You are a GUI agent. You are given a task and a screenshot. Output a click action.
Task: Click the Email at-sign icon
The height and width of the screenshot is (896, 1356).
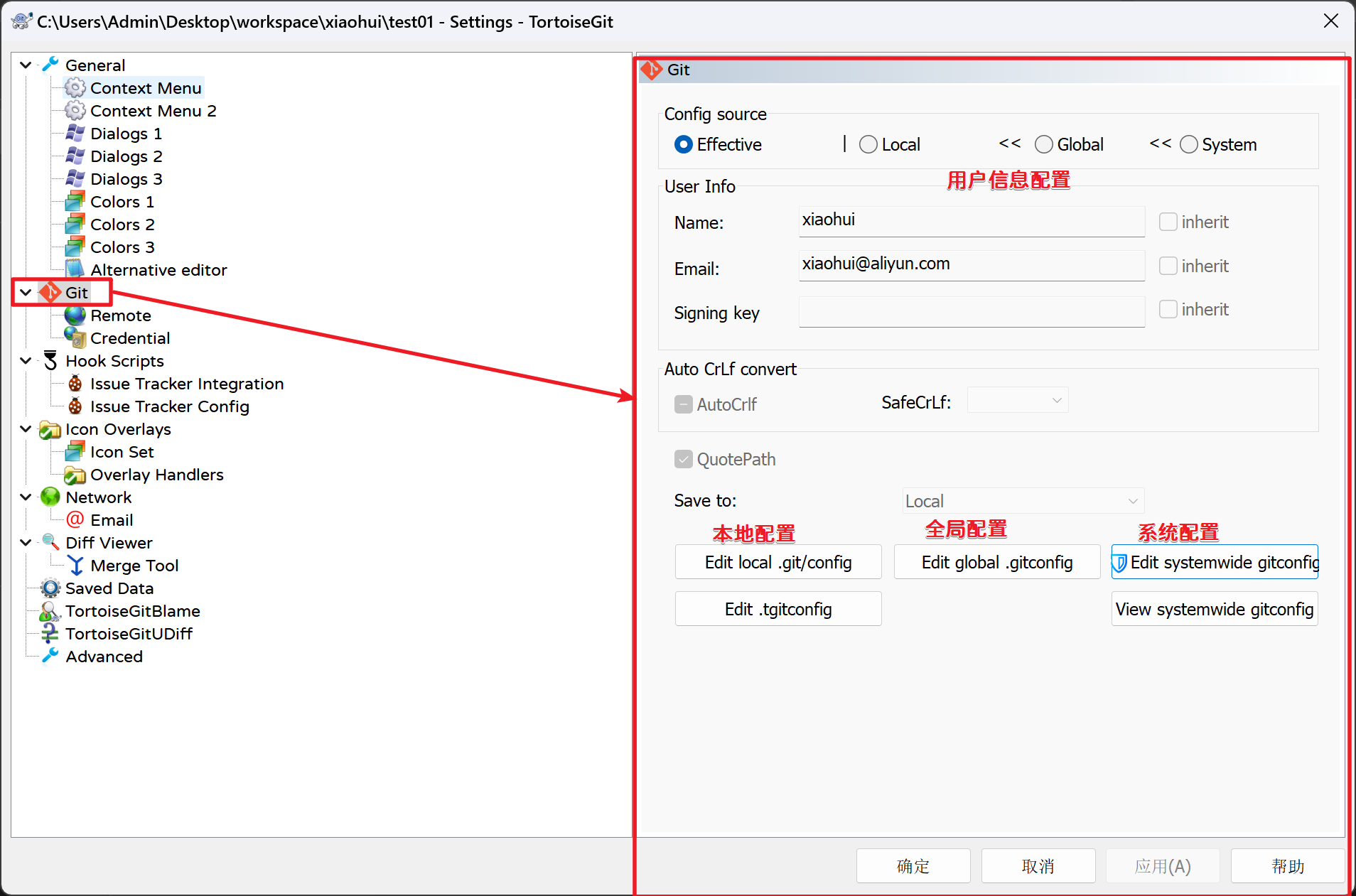75,519
